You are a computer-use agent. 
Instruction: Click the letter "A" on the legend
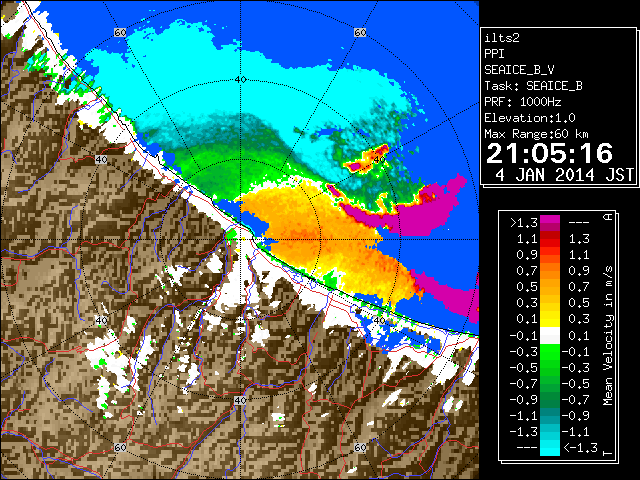click(x=608, y=217)
